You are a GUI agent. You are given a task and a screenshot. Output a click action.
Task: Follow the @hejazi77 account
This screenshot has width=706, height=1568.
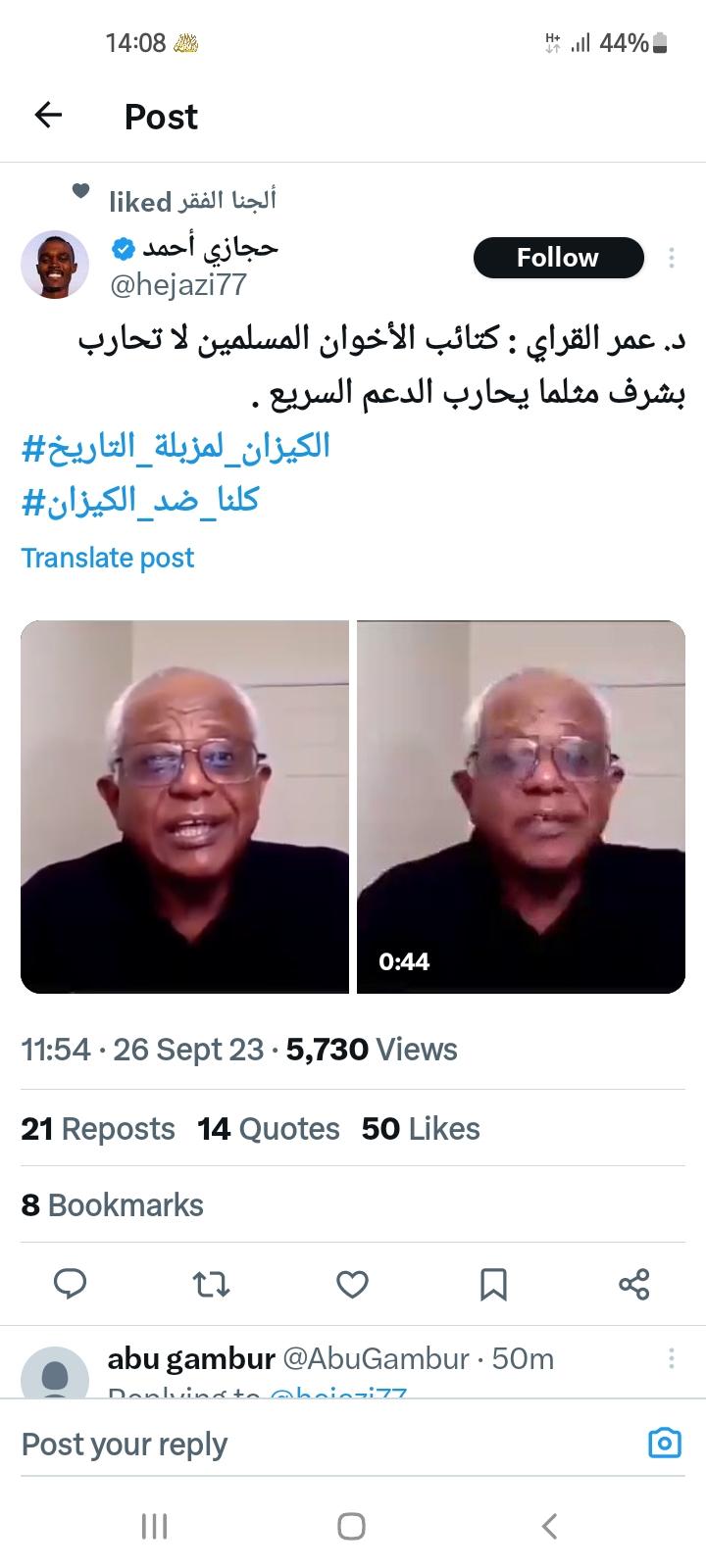tap(559, 258)
